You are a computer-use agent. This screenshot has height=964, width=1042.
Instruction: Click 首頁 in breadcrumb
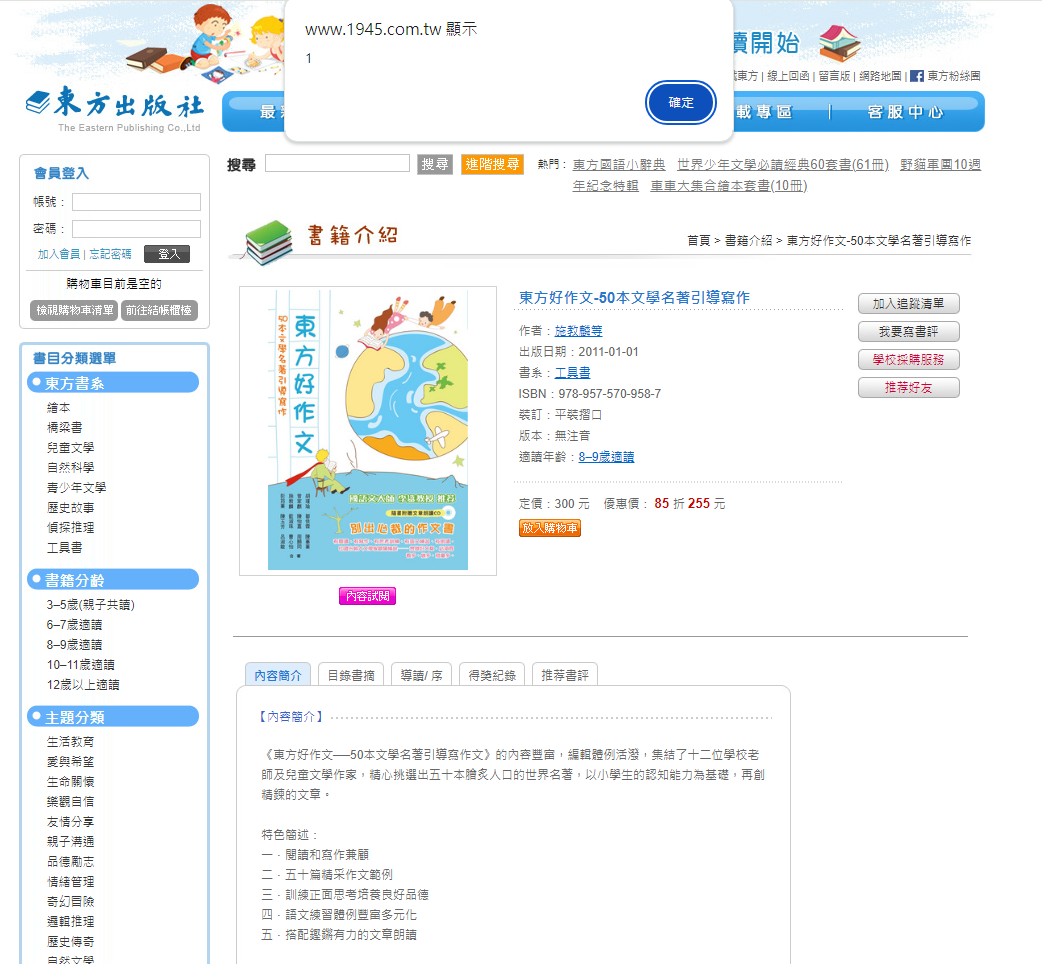(698, 241)
